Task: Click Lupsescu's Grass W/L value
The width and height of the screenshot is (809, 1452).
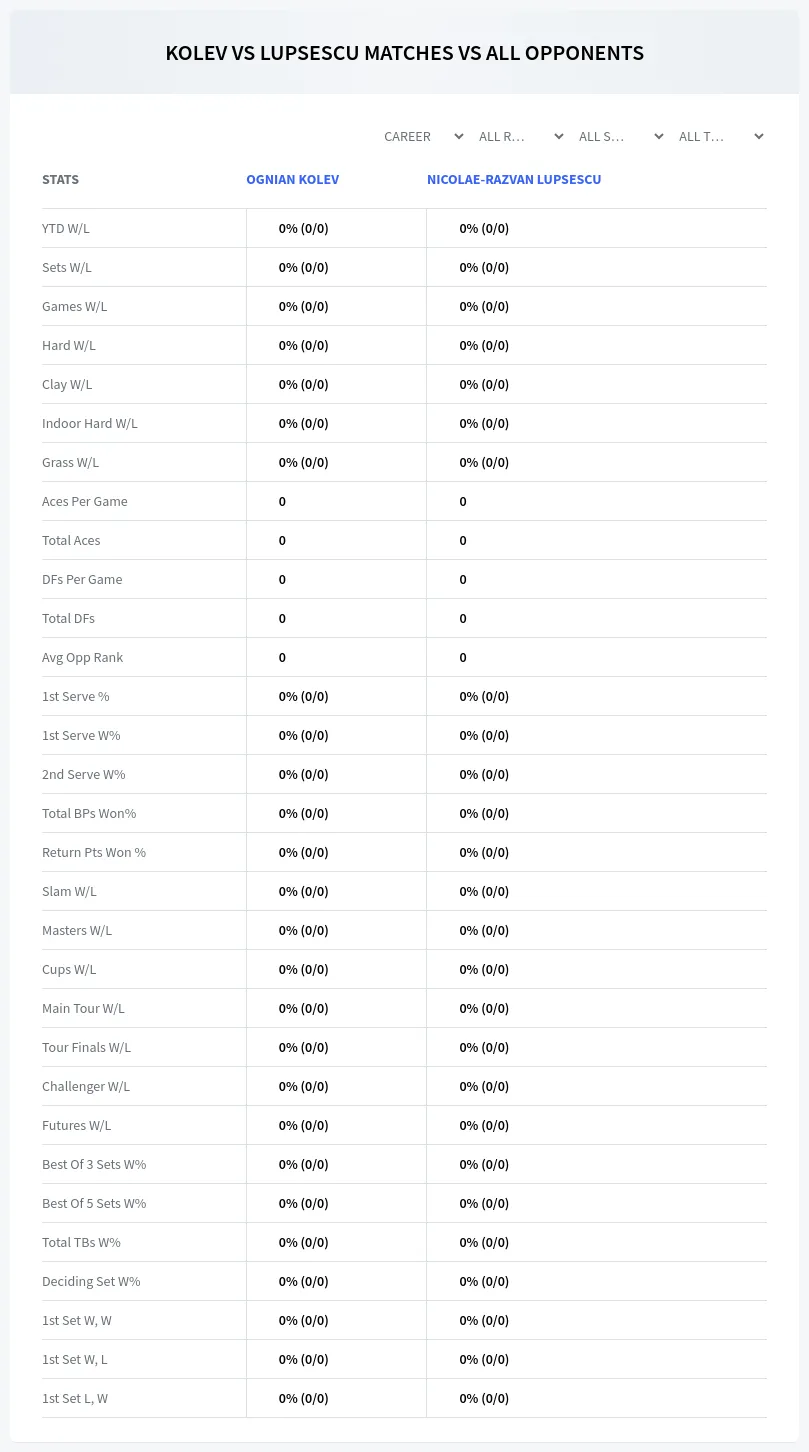Action: coord(484,462)
